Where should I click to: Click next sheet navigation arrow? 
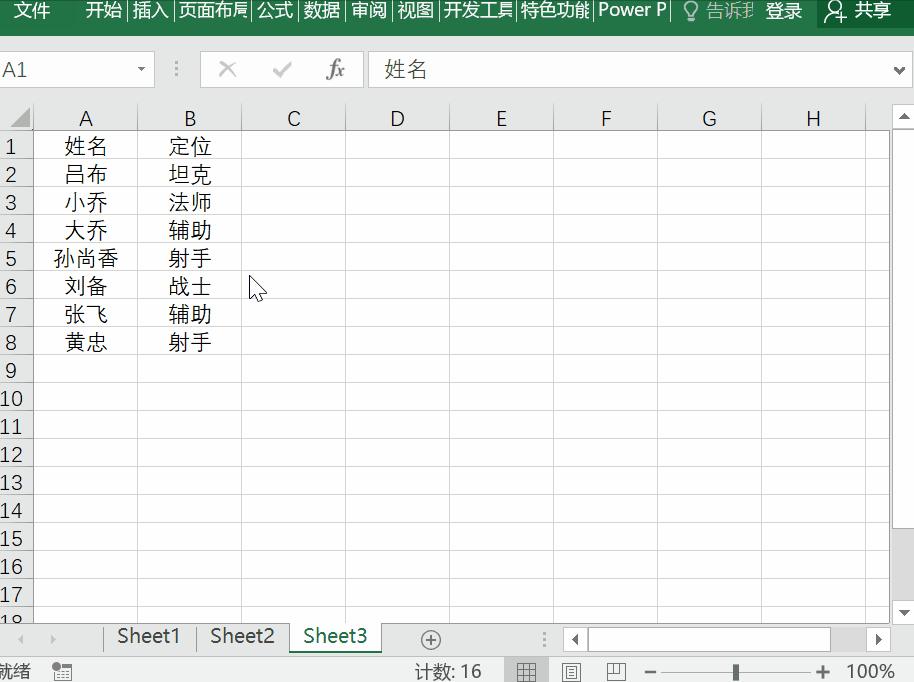pyautogui.click(x=52, y=639)
